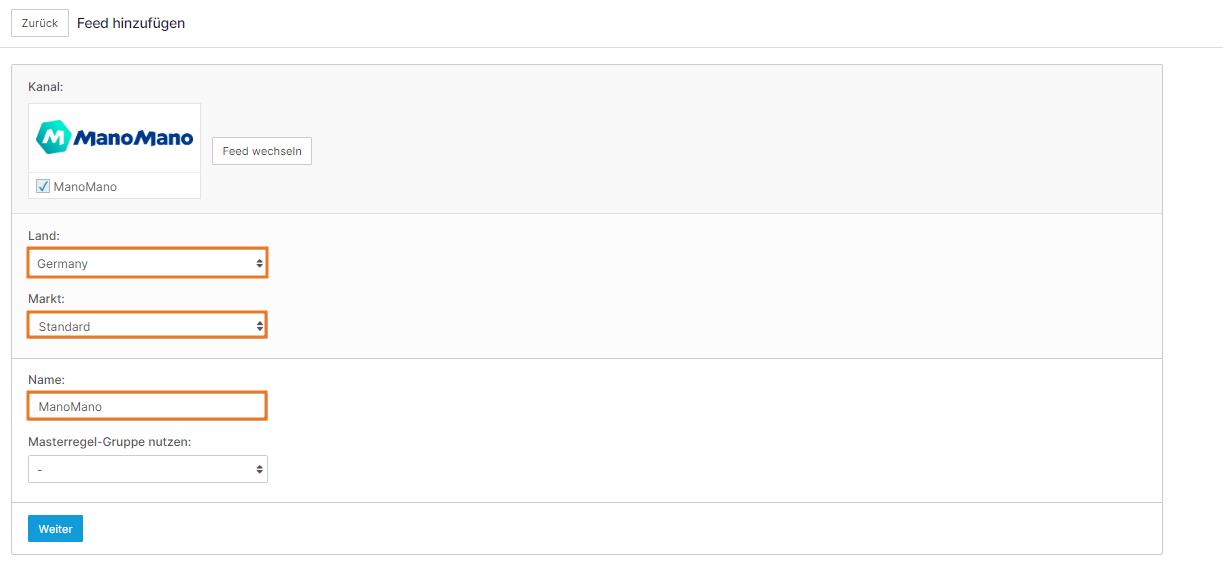Viewport: 1223px width, 575px height.
Task: Continue with the blue Weiter button
Action: tap(55, 528)
